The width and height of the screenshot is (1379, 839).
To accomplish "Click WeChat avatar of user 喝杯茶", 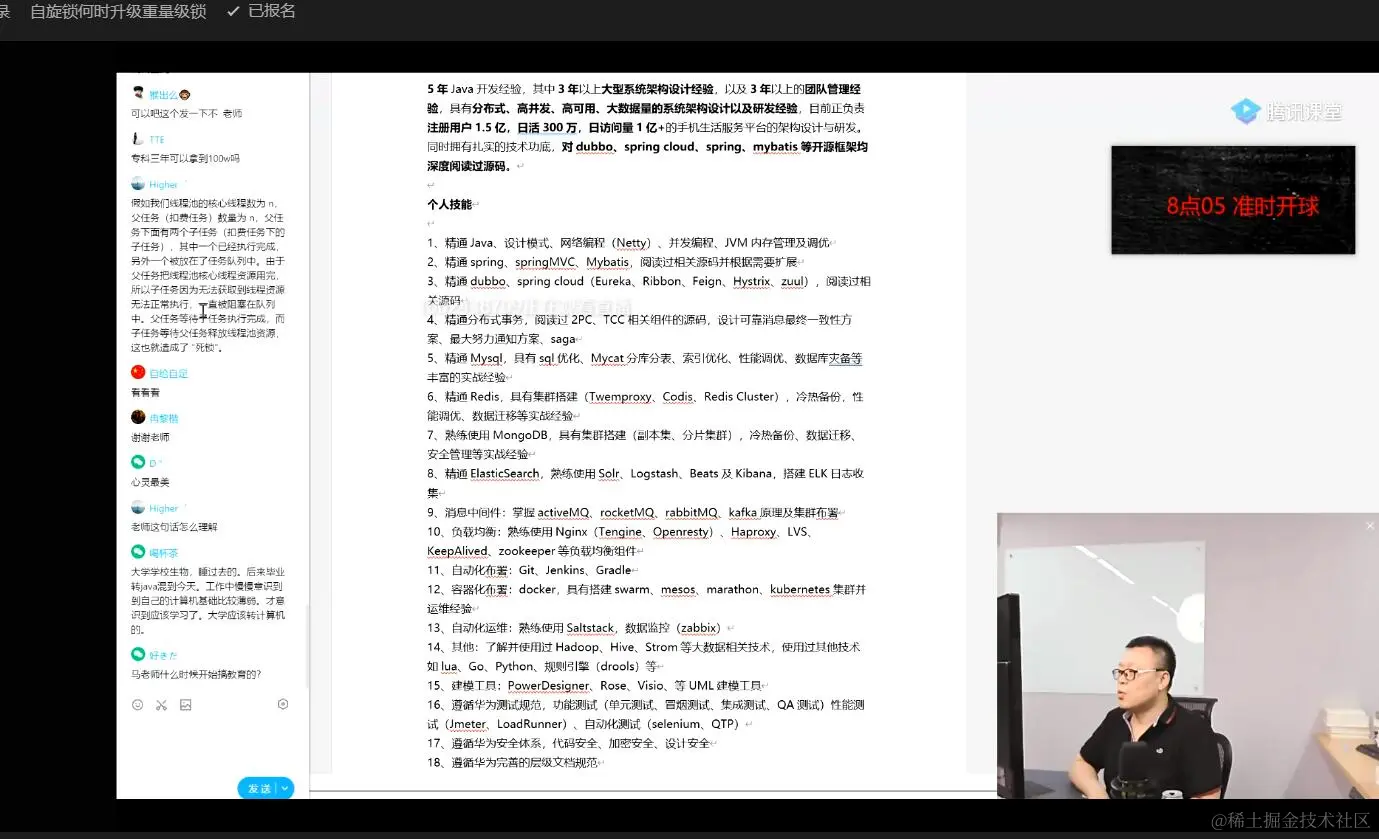I will point(138,552).
